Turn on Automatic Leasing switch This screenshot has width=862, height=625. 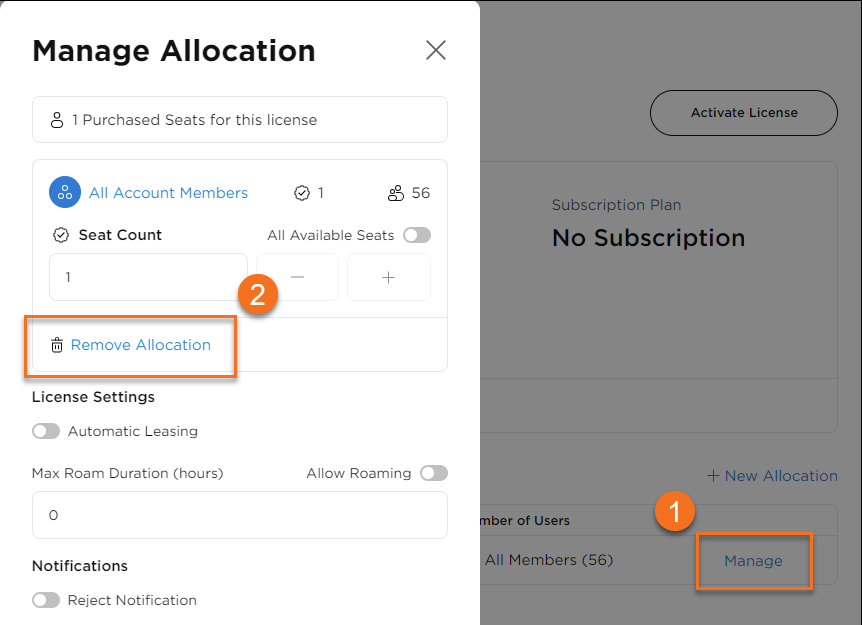[46, 431]
